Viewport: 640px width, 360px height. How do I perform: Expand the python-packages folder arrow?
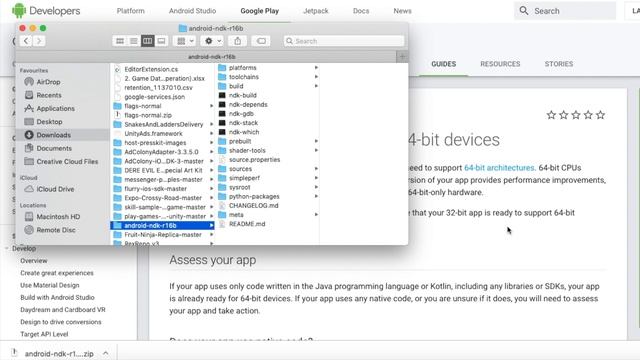tap(316, 196)
